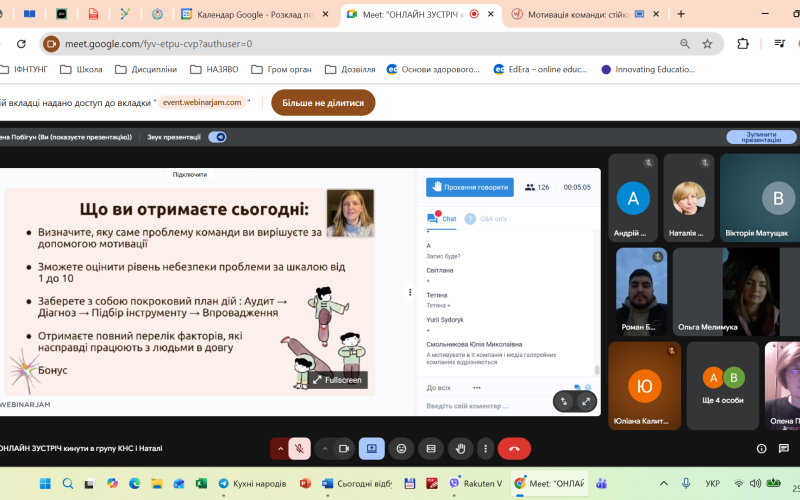The image size is (800, 500).
Task: Bookmark page using the star icon
Action: click(707, 44)
